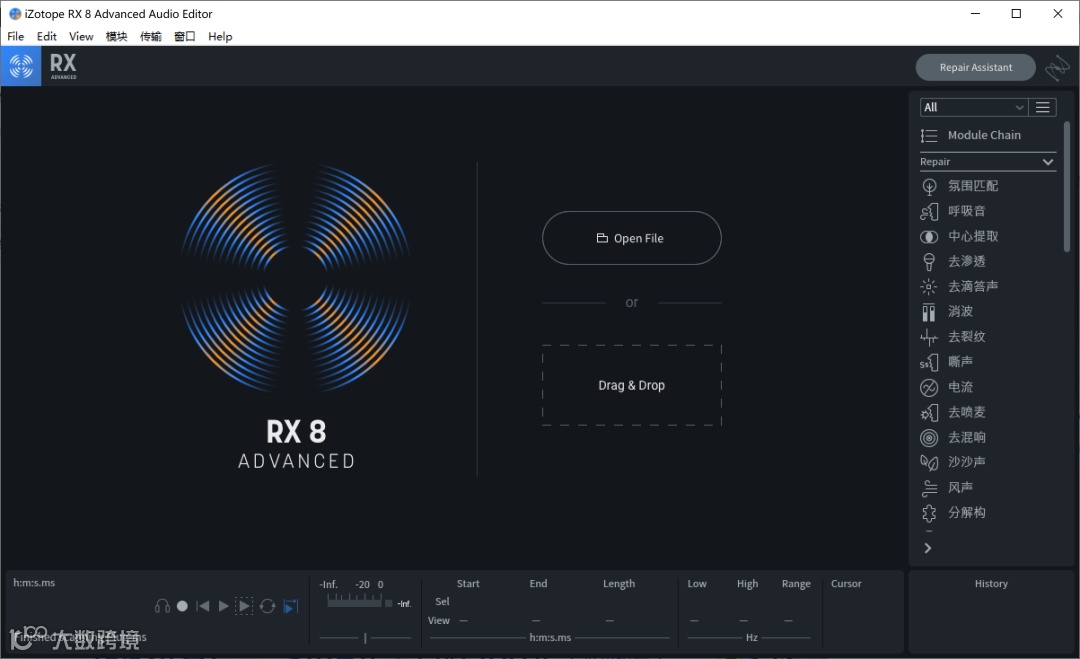Open the 呼吸音 module

[953, 211]
